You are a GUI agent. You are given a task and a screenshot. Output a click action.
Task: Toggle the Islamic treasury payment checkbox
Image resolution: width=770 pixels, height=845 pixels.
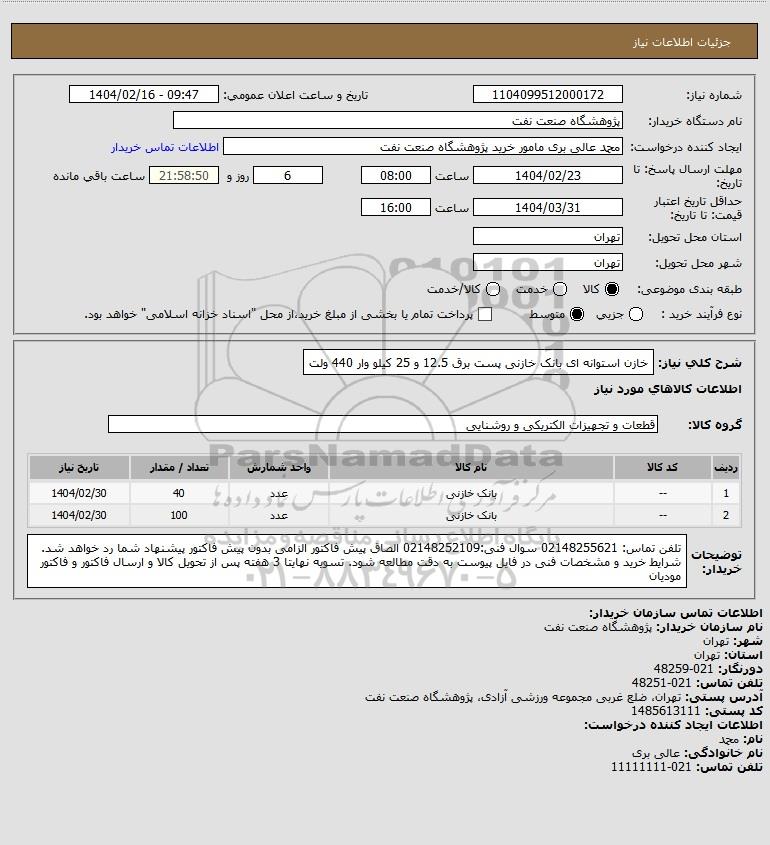tap(485, 314)
